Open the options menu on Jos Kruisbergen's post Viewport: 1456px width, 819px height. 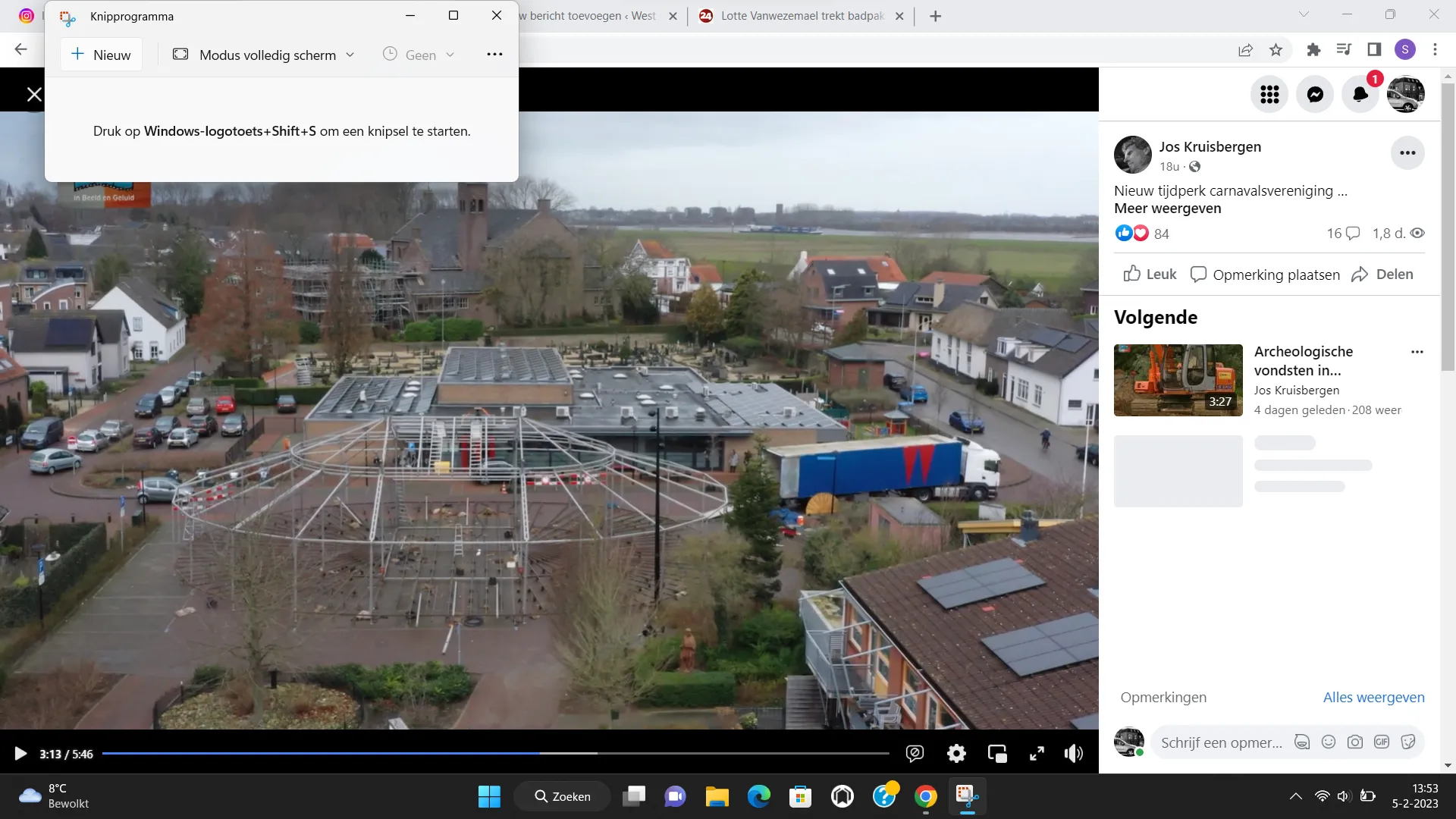(1407, 152)
